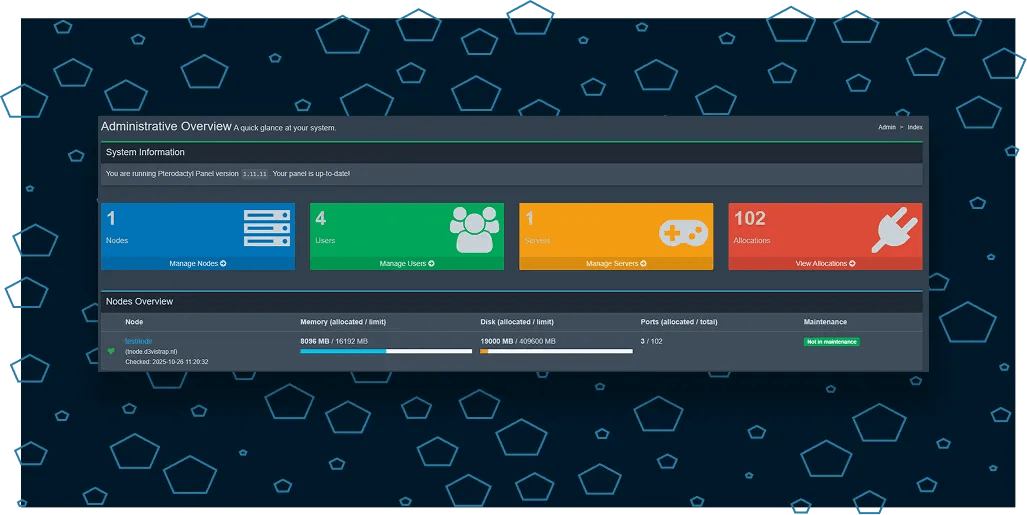Click the power plug icon on Allocations card
Viewport: 1027px width, 515px height.
pos(894,230)
